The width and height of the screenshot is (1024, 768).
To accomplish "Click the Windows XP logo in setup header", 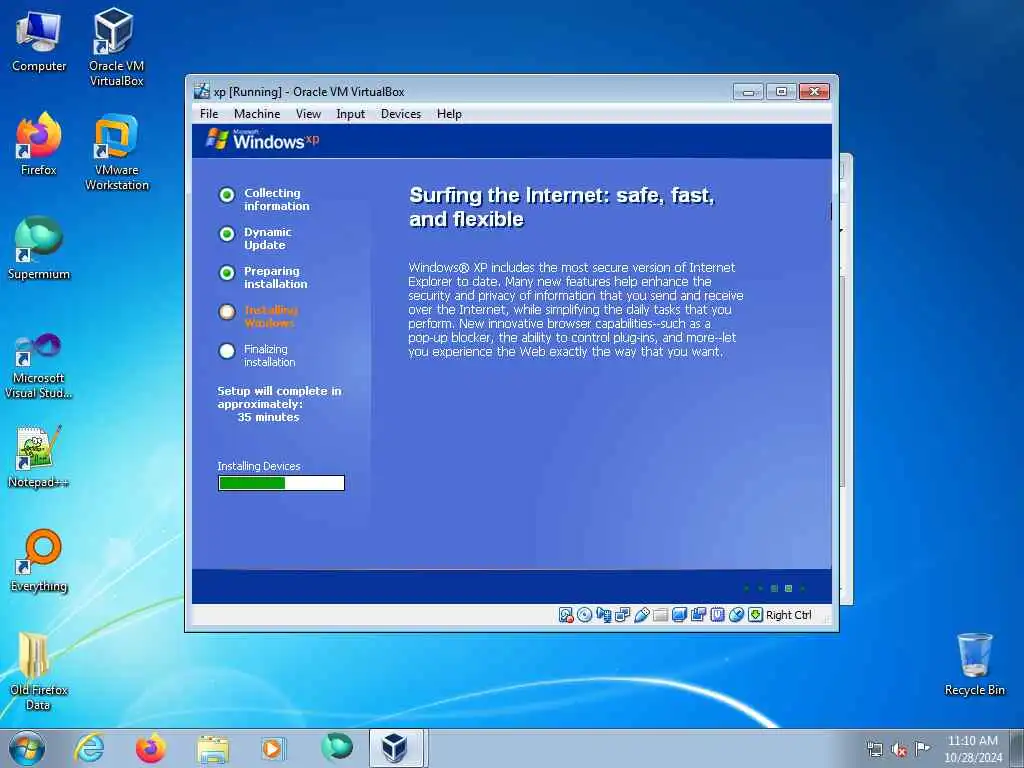I will click(262, 139).
